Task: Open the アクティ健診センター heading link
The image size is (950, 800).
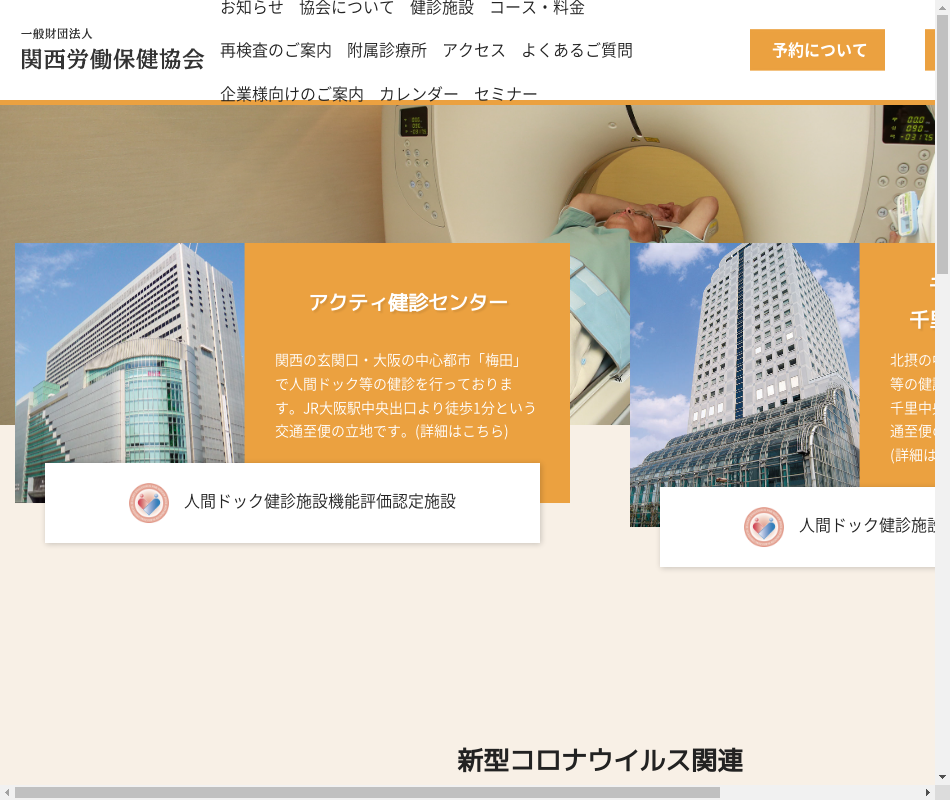Action: pyautogui.click(x=407, y=302)
